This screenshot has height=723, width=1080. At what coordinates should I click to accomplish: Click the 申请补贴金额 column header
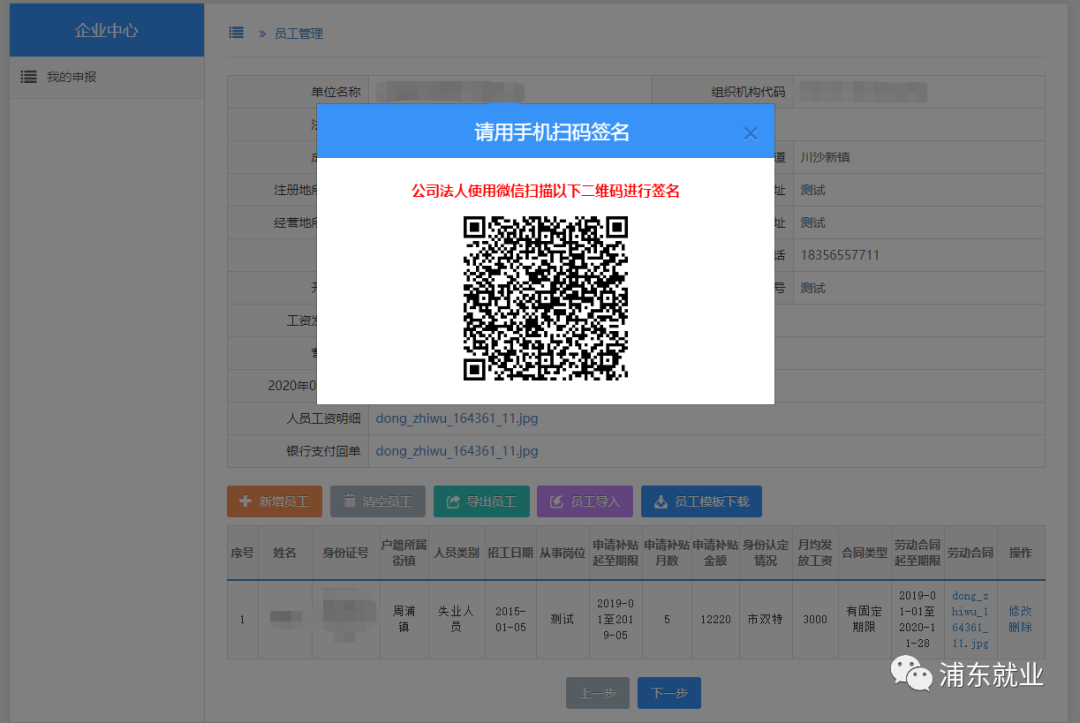[715, 553]
